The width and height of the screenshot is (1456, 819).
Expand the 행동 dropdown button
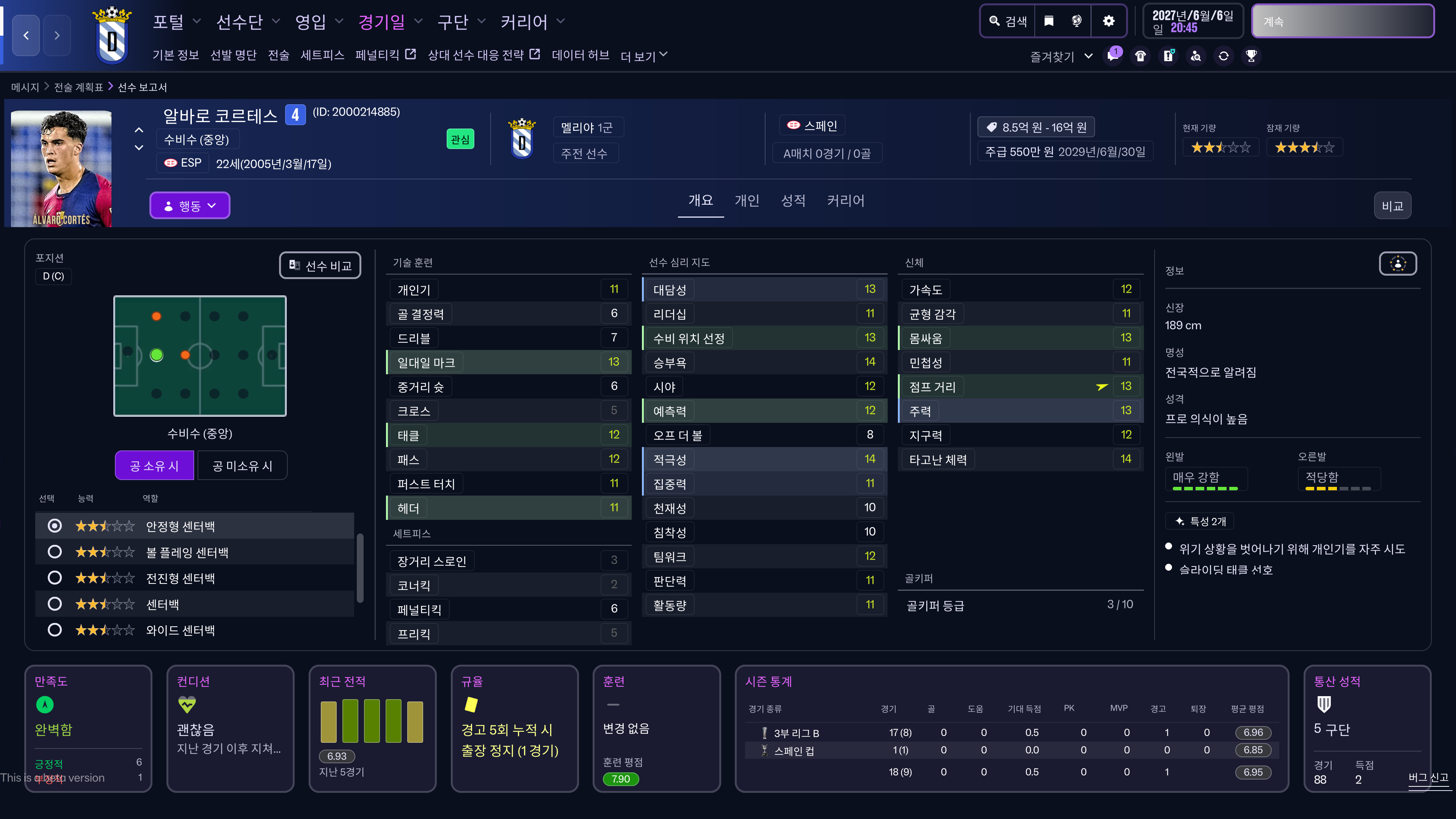189,206
